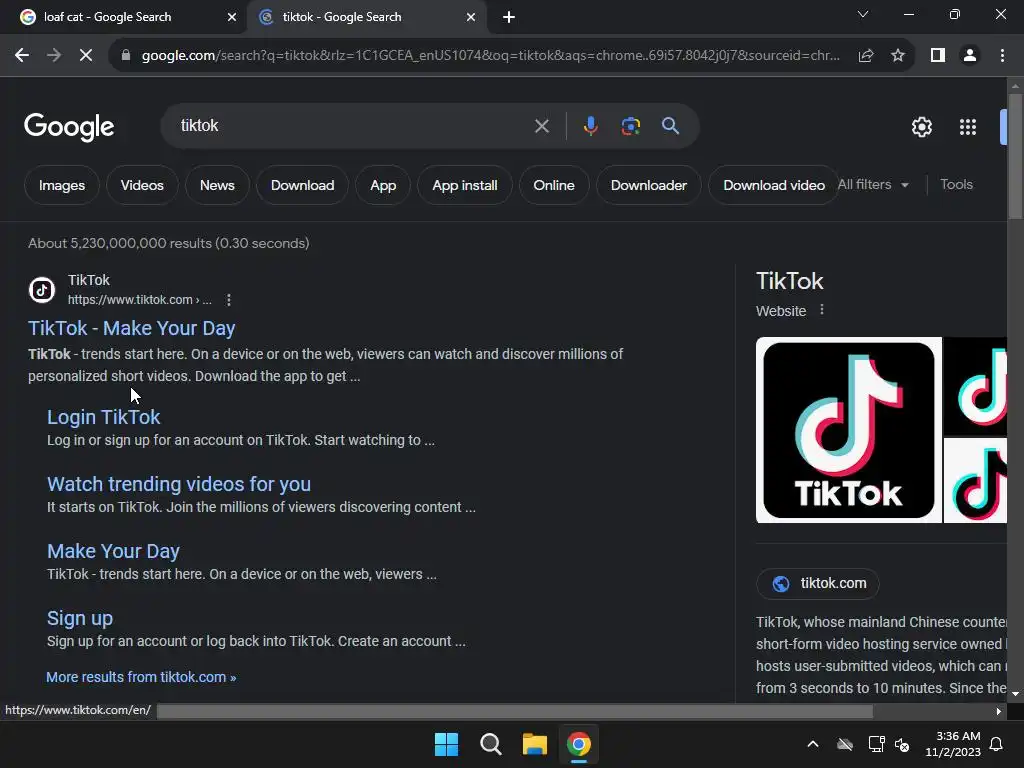Click More results from tiktok.com

[141, 677]
